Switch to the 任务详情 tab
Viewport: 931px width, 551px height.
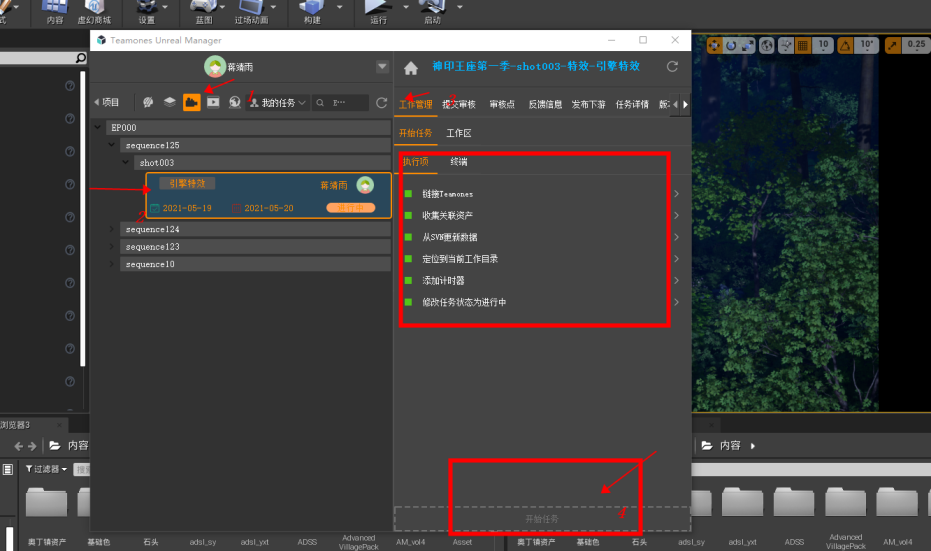click(632, 104)
